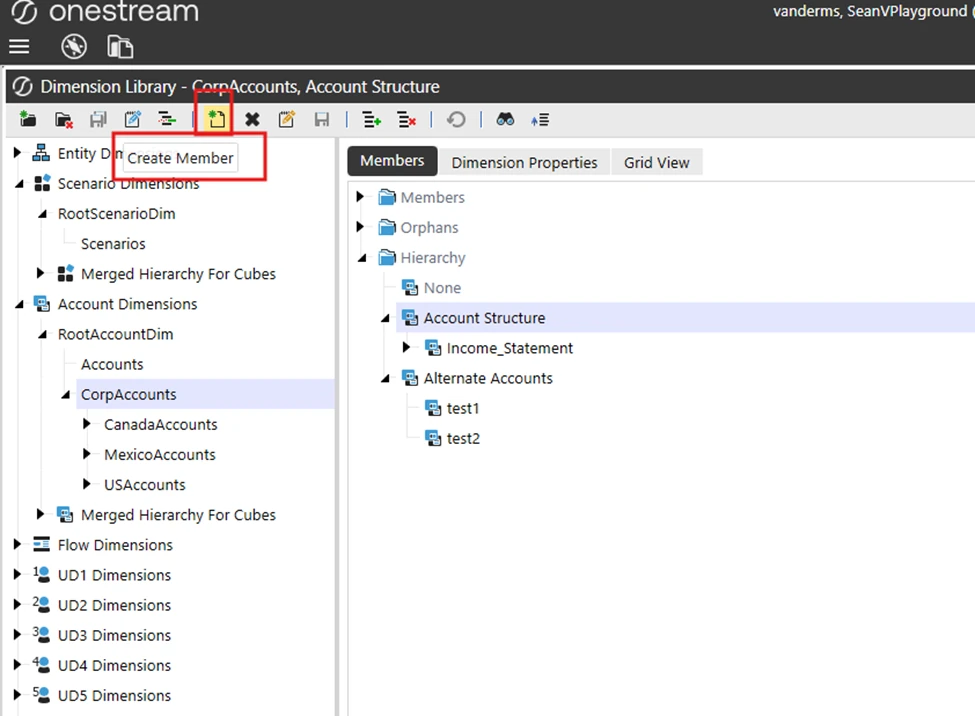
Task: Expand the Members folder in right pane
Action: click(x=360, y=197)
